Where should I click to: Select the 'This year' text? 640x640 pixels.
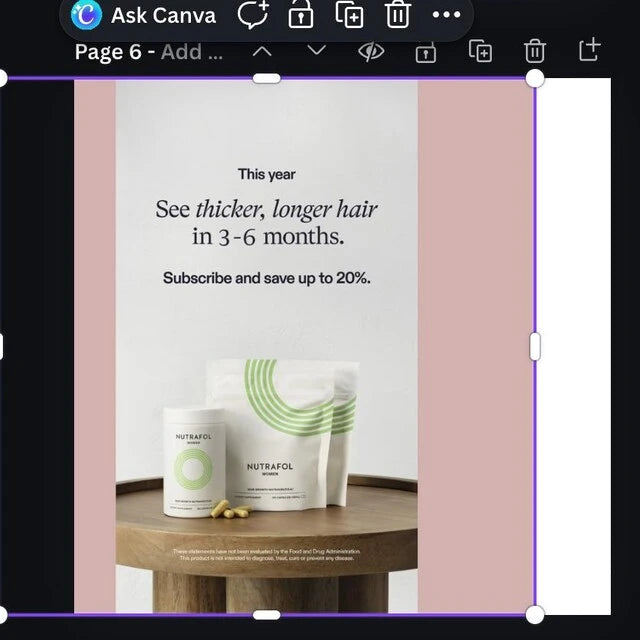click(267, 175)
